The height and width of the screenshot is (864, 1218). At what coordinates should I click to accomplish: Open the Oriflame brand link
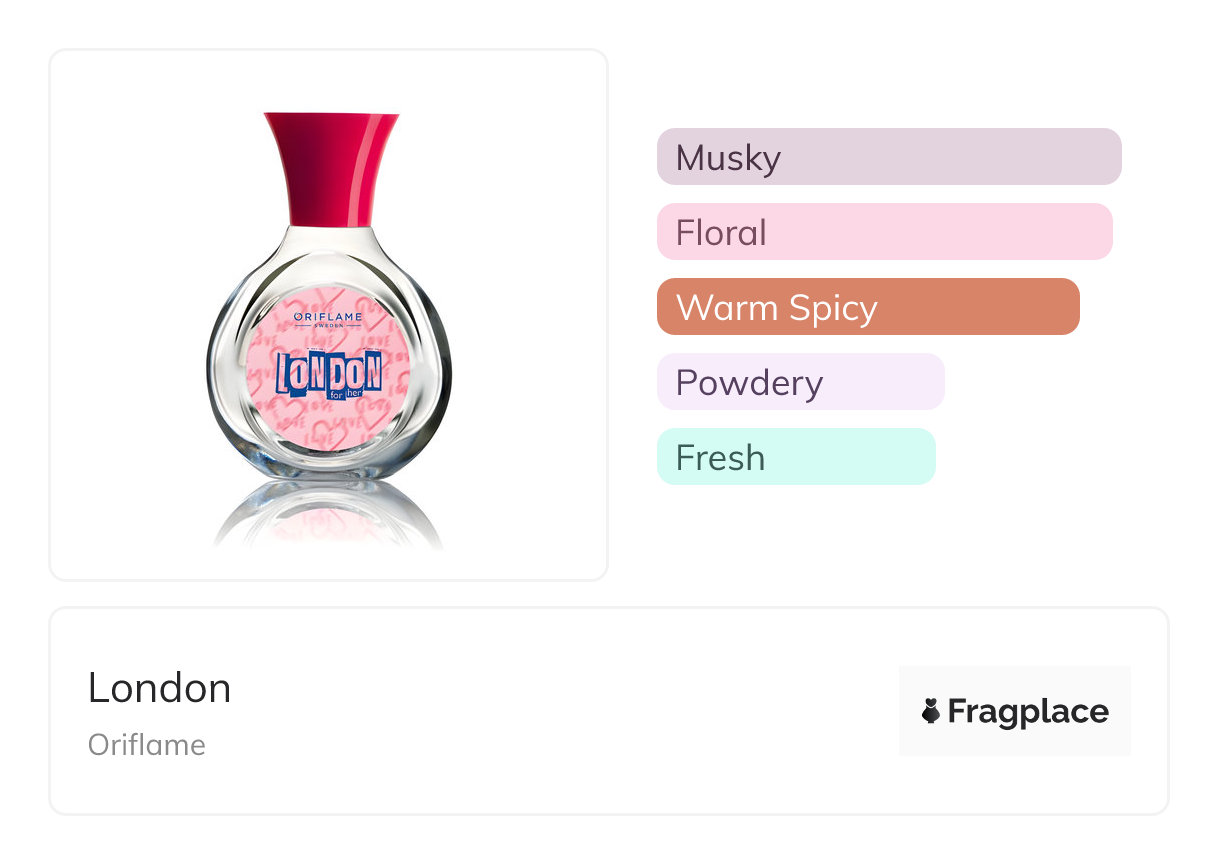[147, 745]
